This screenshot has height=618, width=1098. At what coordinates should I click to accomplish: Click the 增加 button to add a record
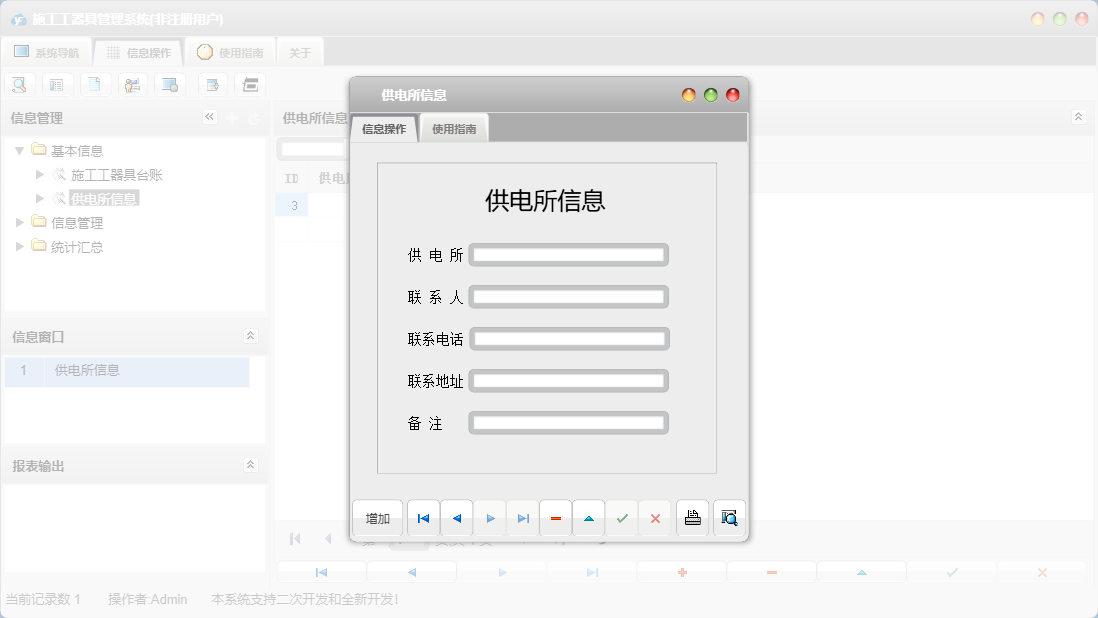pyautogui.click(x=377, y=518)
